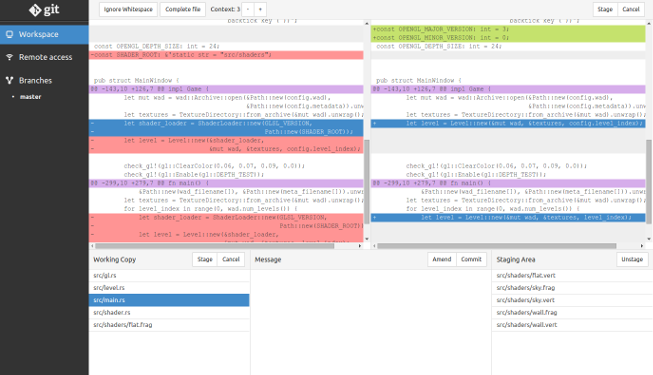Open the Workspace section
Image resolution: width=653 pixels, height=375 pixels.
coord(44,34)
